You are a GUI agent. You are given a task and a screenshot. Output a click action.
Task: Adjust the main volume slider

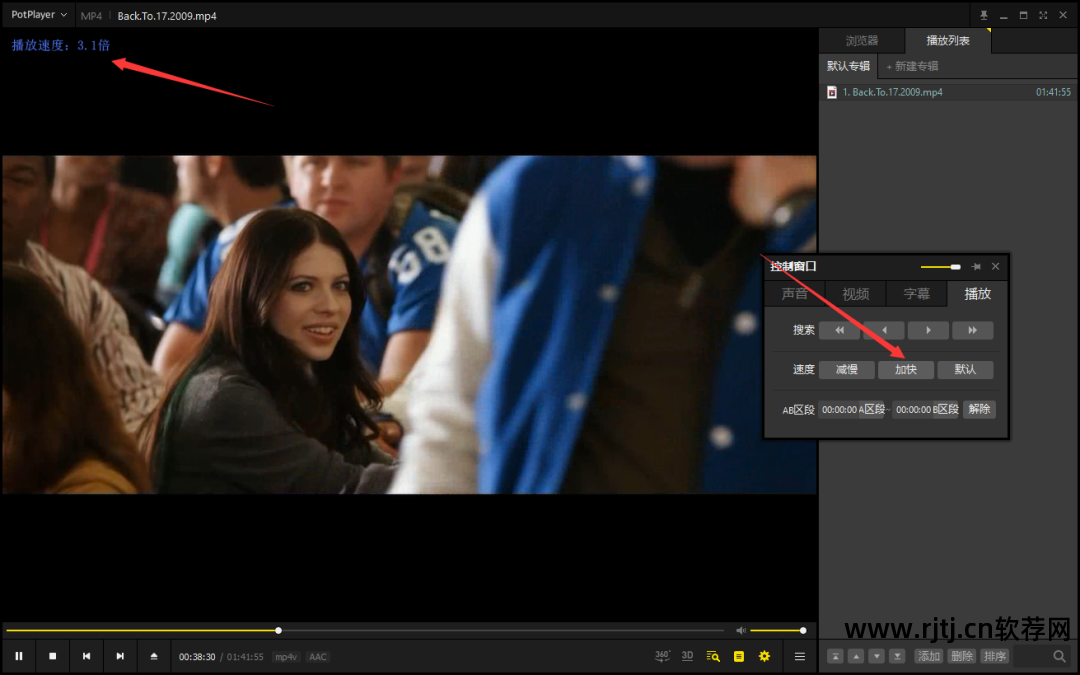pyautogui.click(x=778, y=630)
